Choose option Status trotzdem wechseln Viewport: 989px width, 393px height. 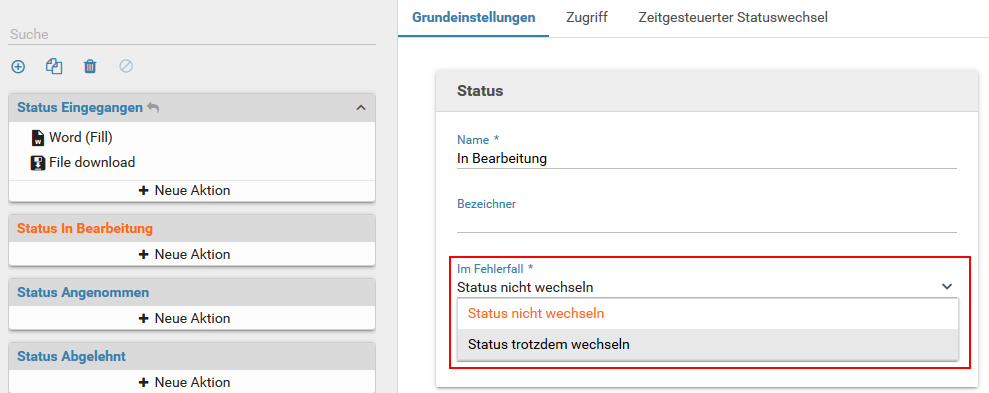[708, 344]
